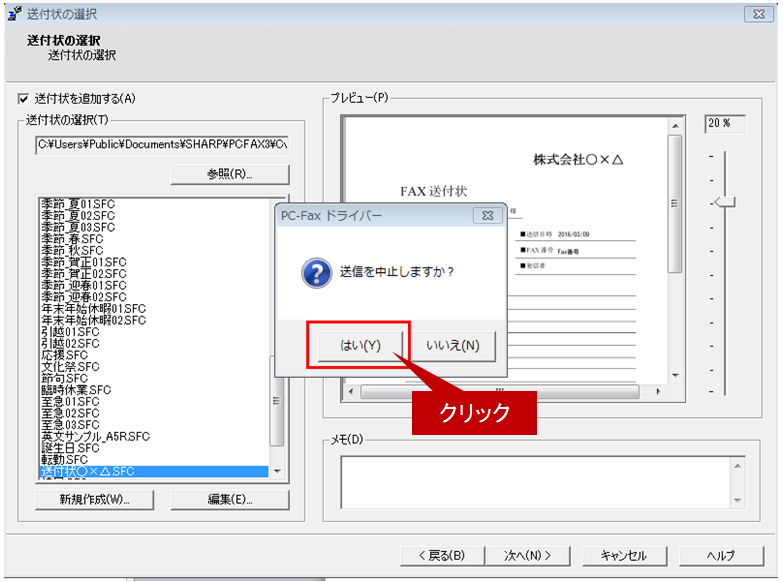The width and height of the screenshot is (783, 582).
Task: Click the blue question mark icon
Action: 316,273
